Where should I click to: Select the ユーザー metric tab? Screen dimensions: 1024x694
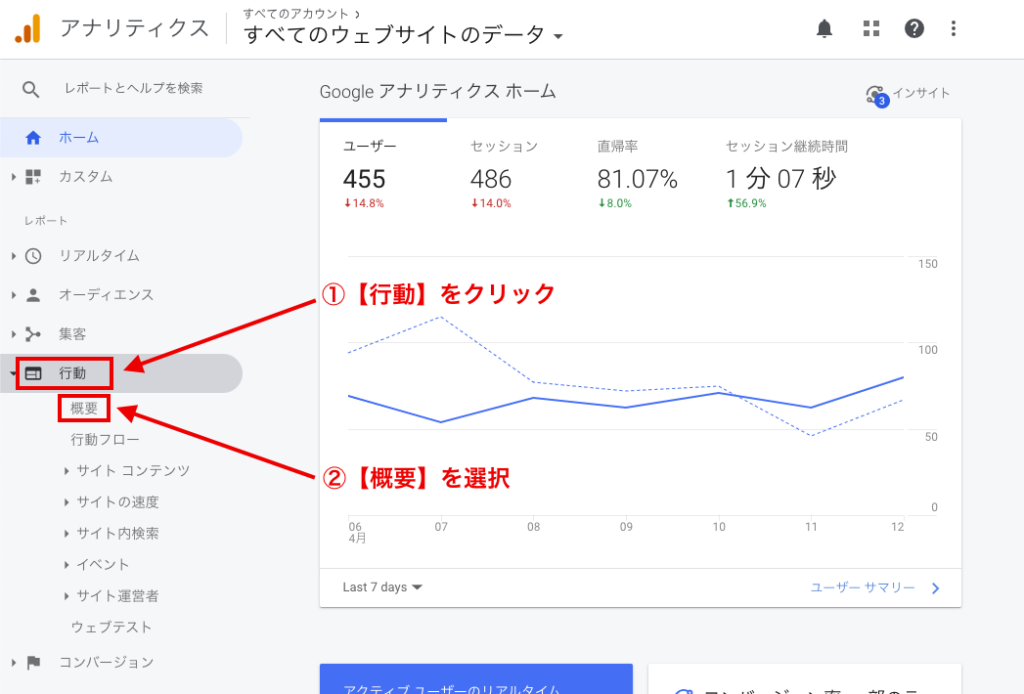click(383, 175)
